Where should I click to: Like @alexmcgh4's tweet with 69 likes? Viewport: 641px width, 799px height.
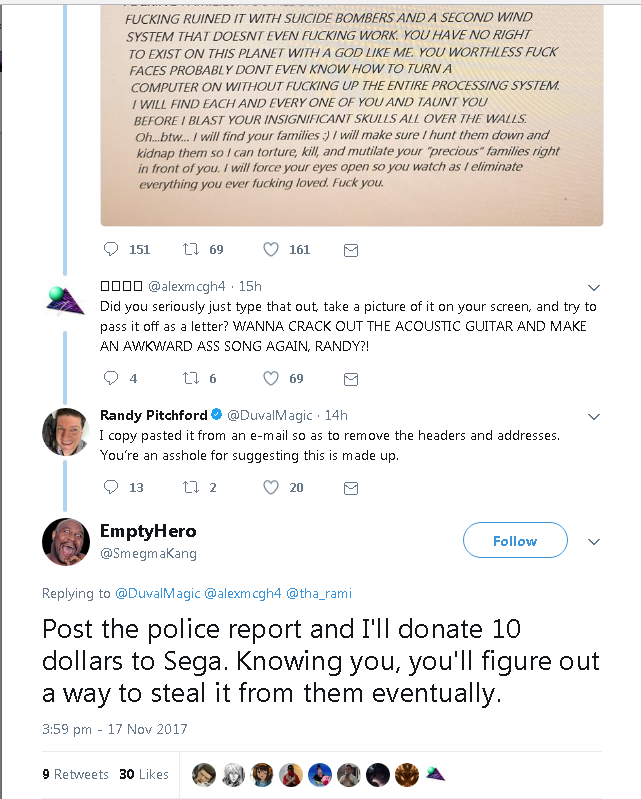pyautogui.click(x=271, y=378)
